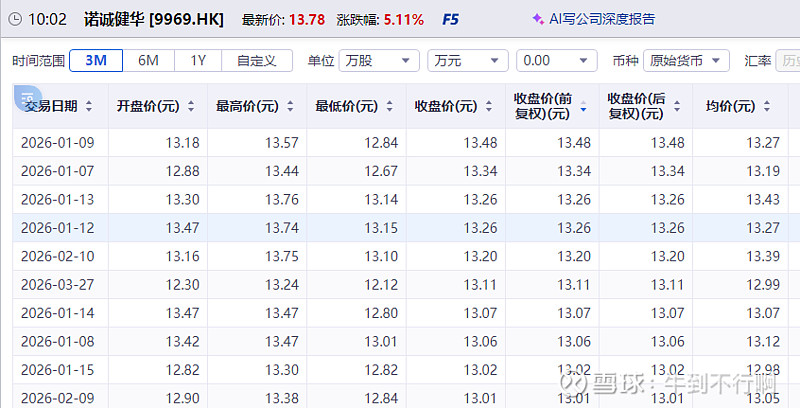
Task: Click the AI sparkle icon
Action: click(538, 19)
